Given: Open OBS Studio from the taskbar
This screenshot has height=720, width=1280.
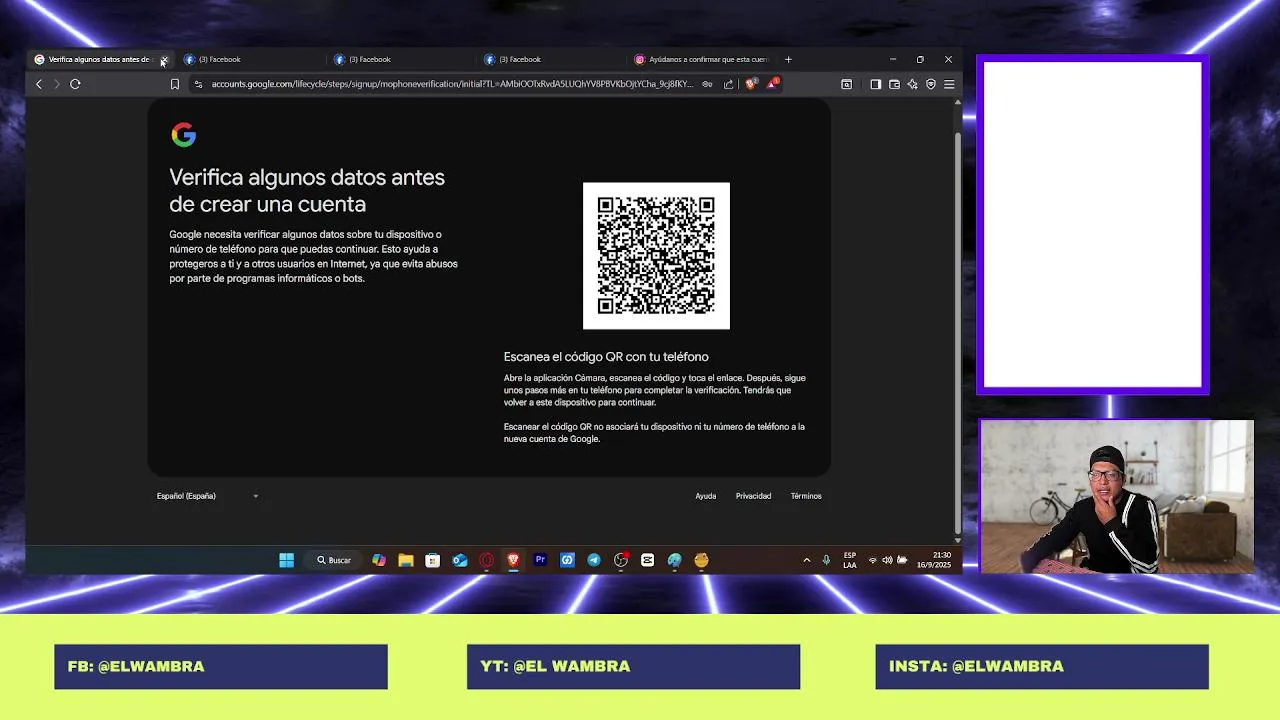Looking at the screenshot, I should pyautogui.click(x=621, y=560).
